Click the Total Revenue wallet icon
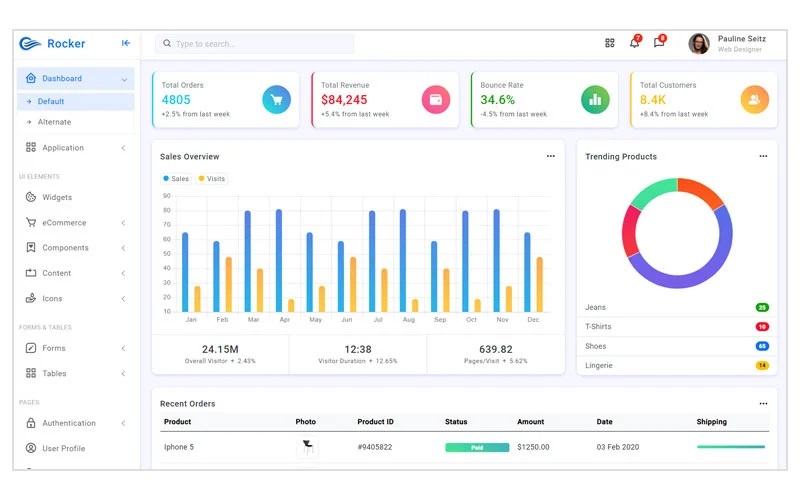 (436, 99)
